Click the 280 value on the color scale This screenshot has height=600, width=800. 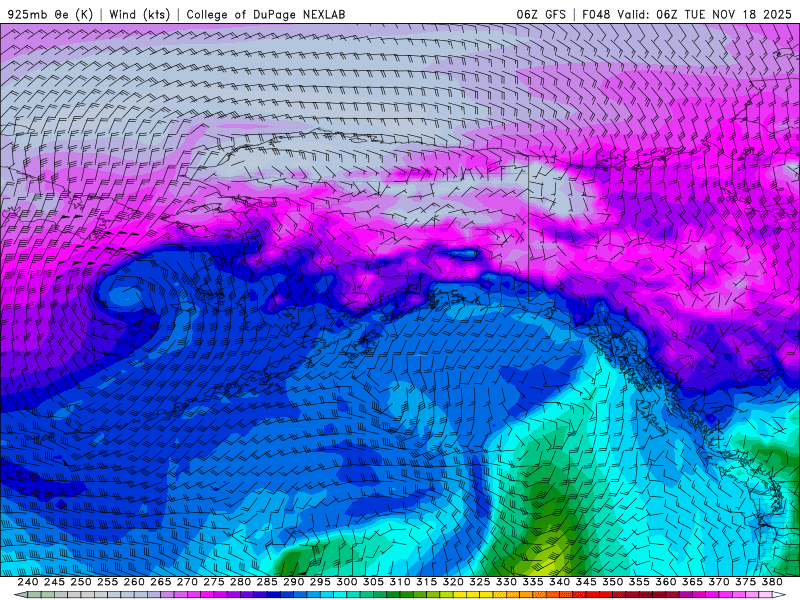[x=240, y=582]
